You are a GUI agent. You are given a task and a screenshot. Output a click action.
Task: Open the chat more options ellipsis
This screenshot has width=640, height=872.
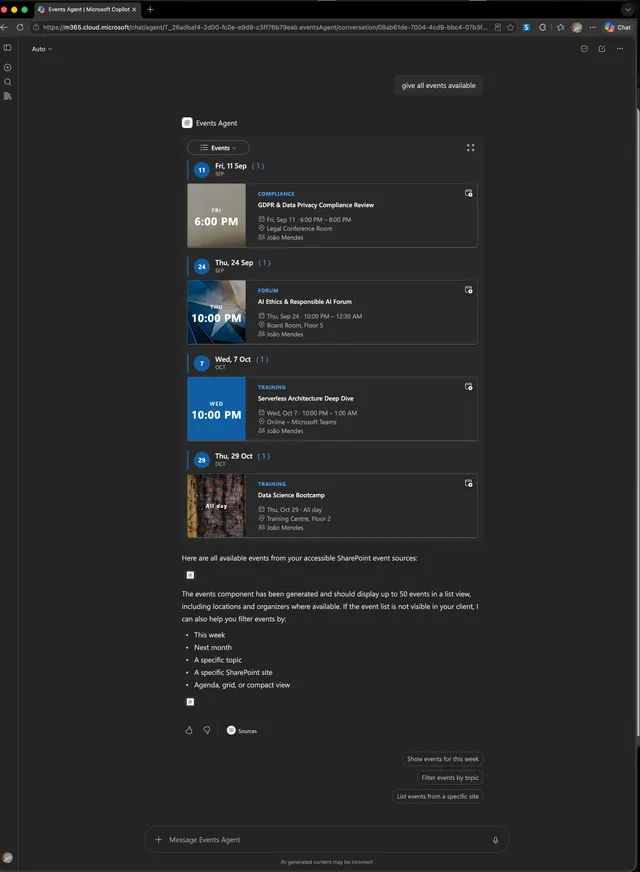tap(620, 49)
